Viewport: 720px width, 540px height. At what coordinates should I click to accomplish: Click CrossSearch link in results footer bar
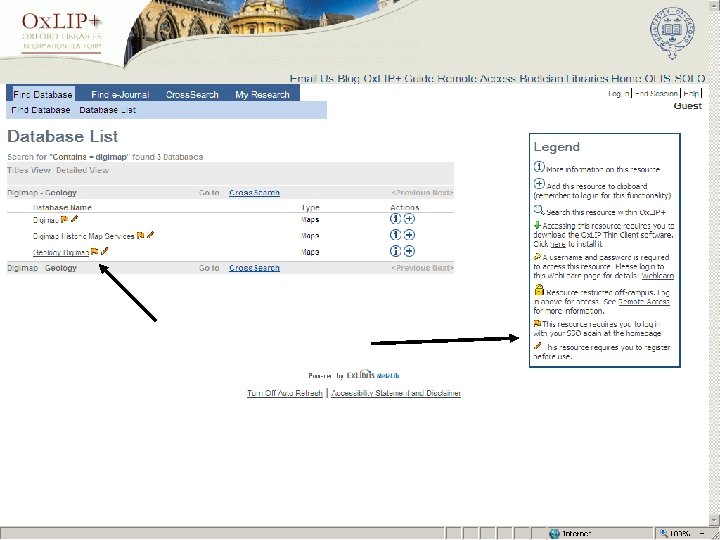[254, 268]
